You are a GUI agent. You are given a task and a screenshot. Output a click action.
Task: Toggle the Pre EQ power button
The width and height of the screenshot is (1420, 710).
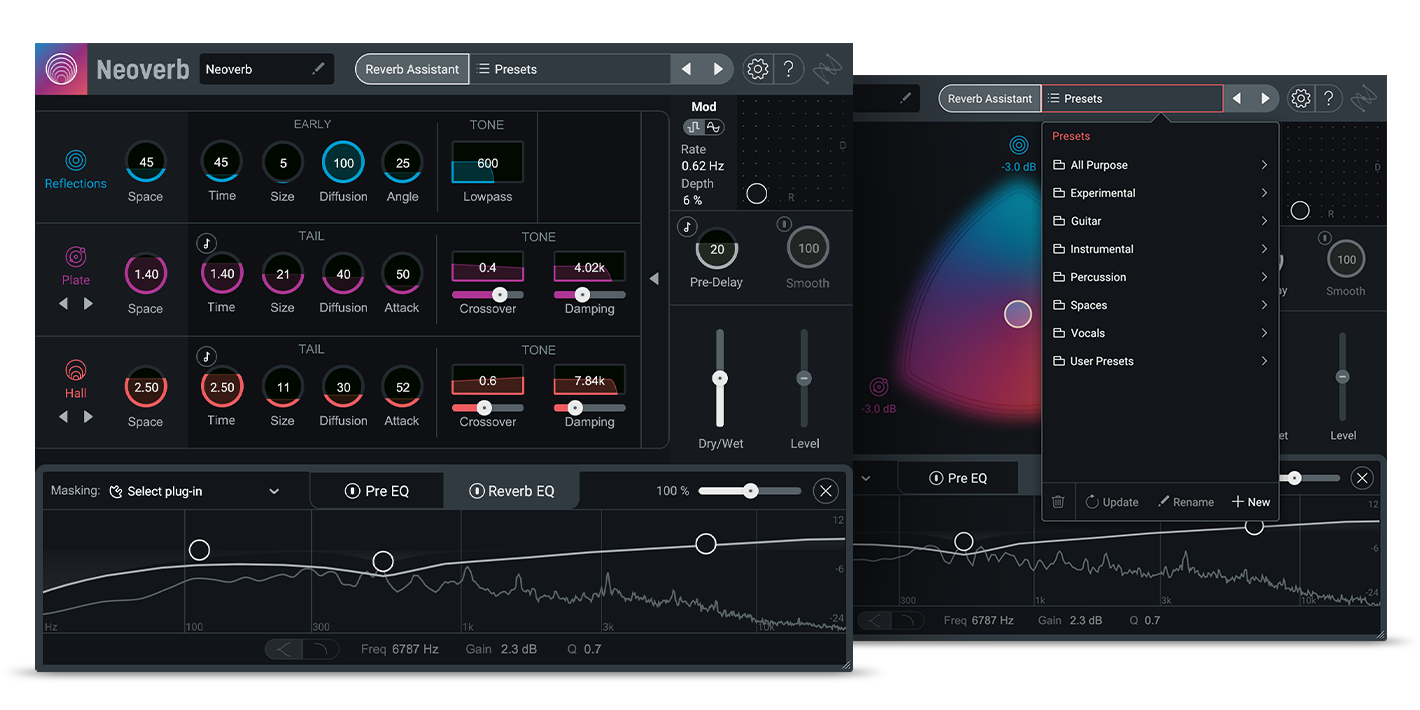[x=352, y=491]
